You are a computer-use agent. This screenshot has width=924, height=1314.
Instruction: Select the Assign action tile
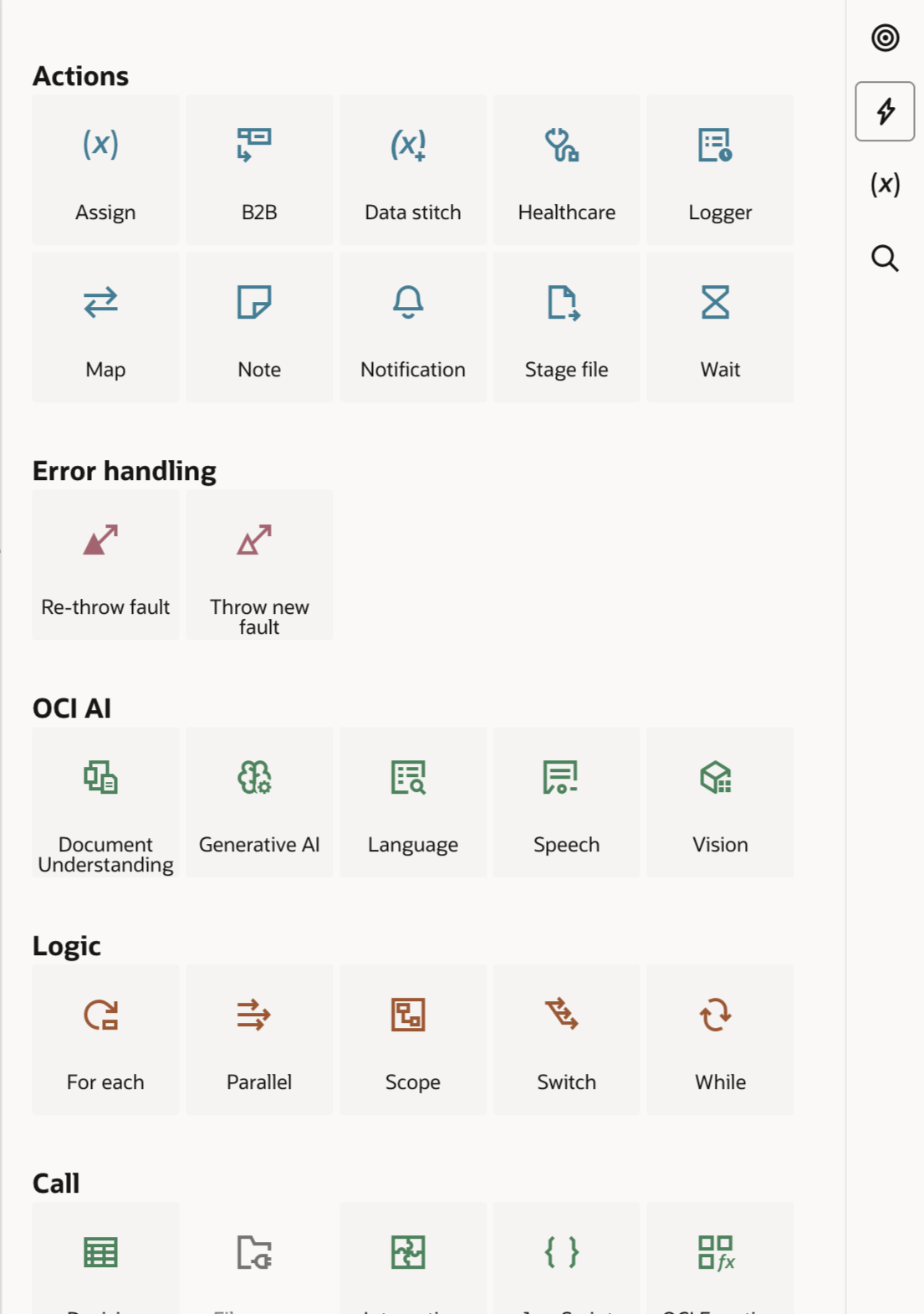[105, 170]
